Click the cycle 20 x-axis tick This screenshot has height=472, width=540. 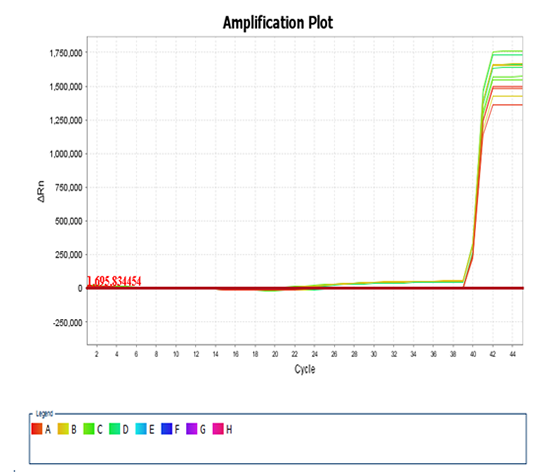coord(275,354)
